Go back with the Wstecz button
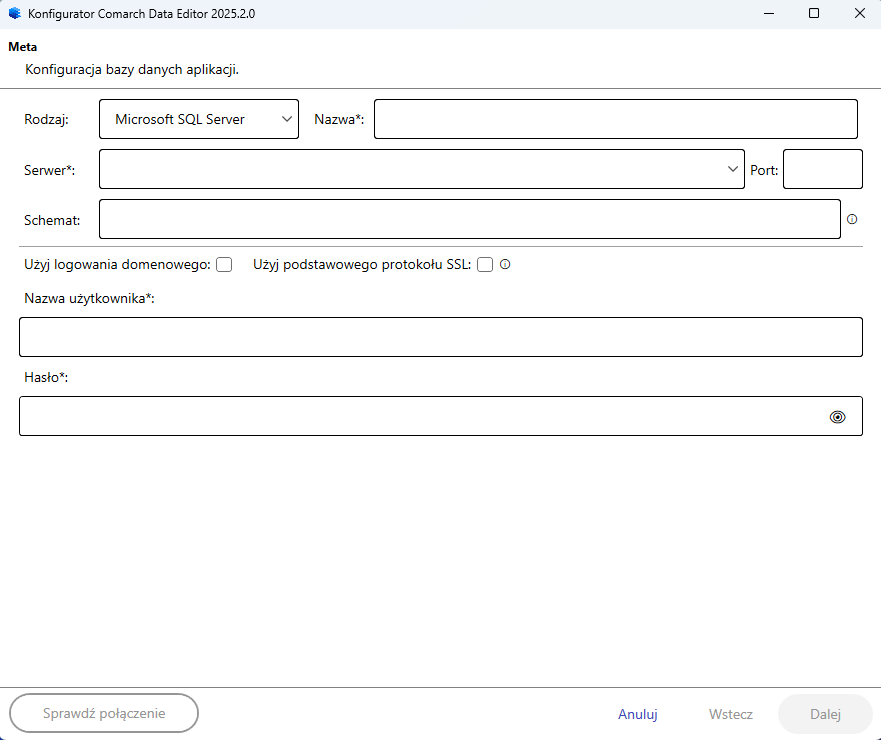Image resolution: width=881 pixels, height=740 pixels. tap(730, 714)
